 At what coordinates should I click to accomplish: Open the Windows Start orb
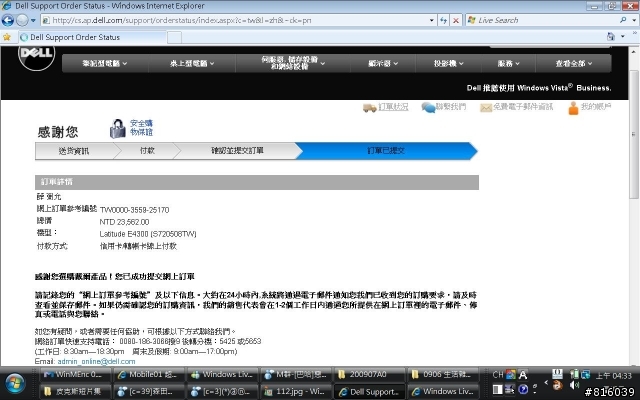coord(15,384)
